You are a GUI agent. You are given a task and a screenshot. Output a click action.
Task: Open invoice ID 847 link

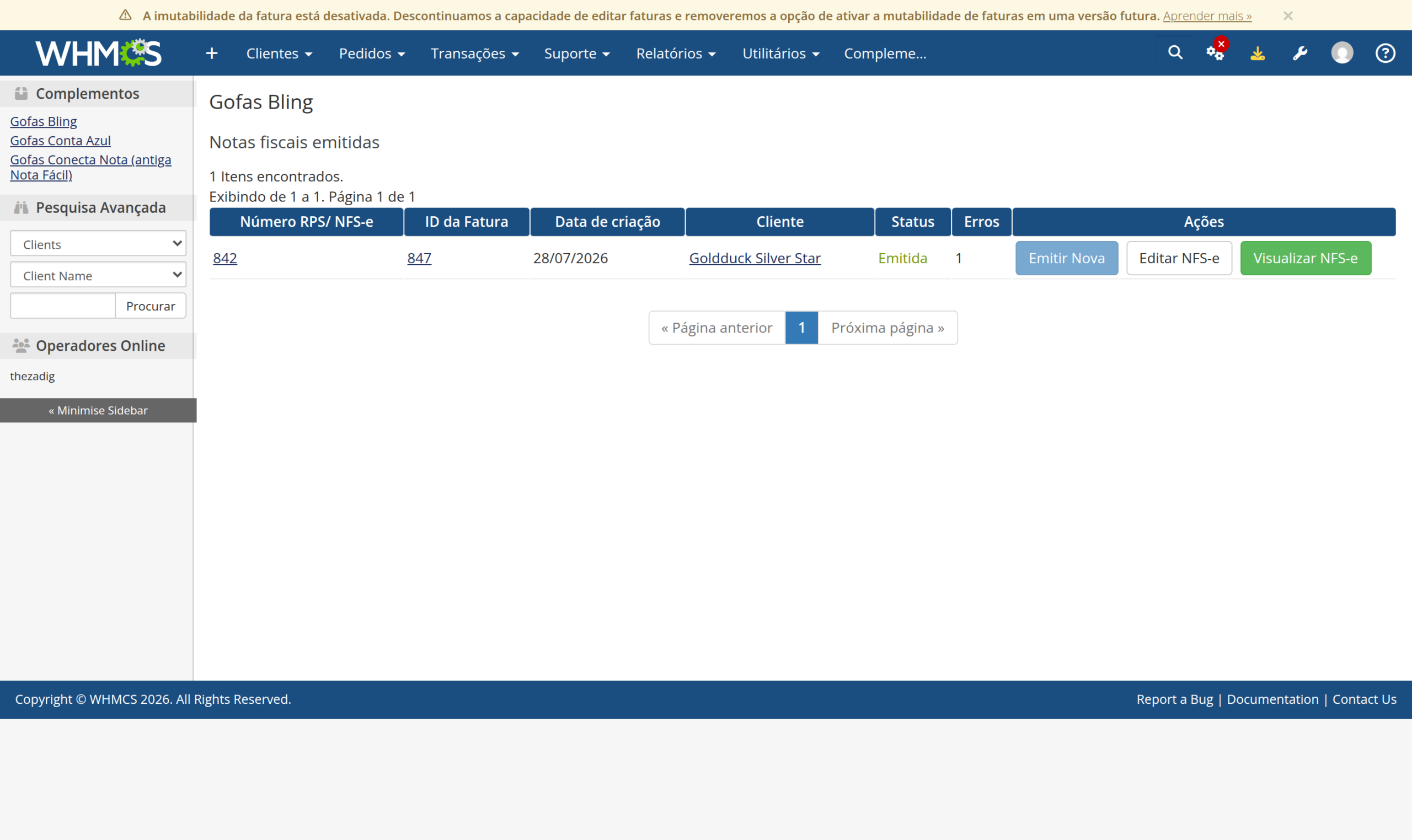coord(419,258)
